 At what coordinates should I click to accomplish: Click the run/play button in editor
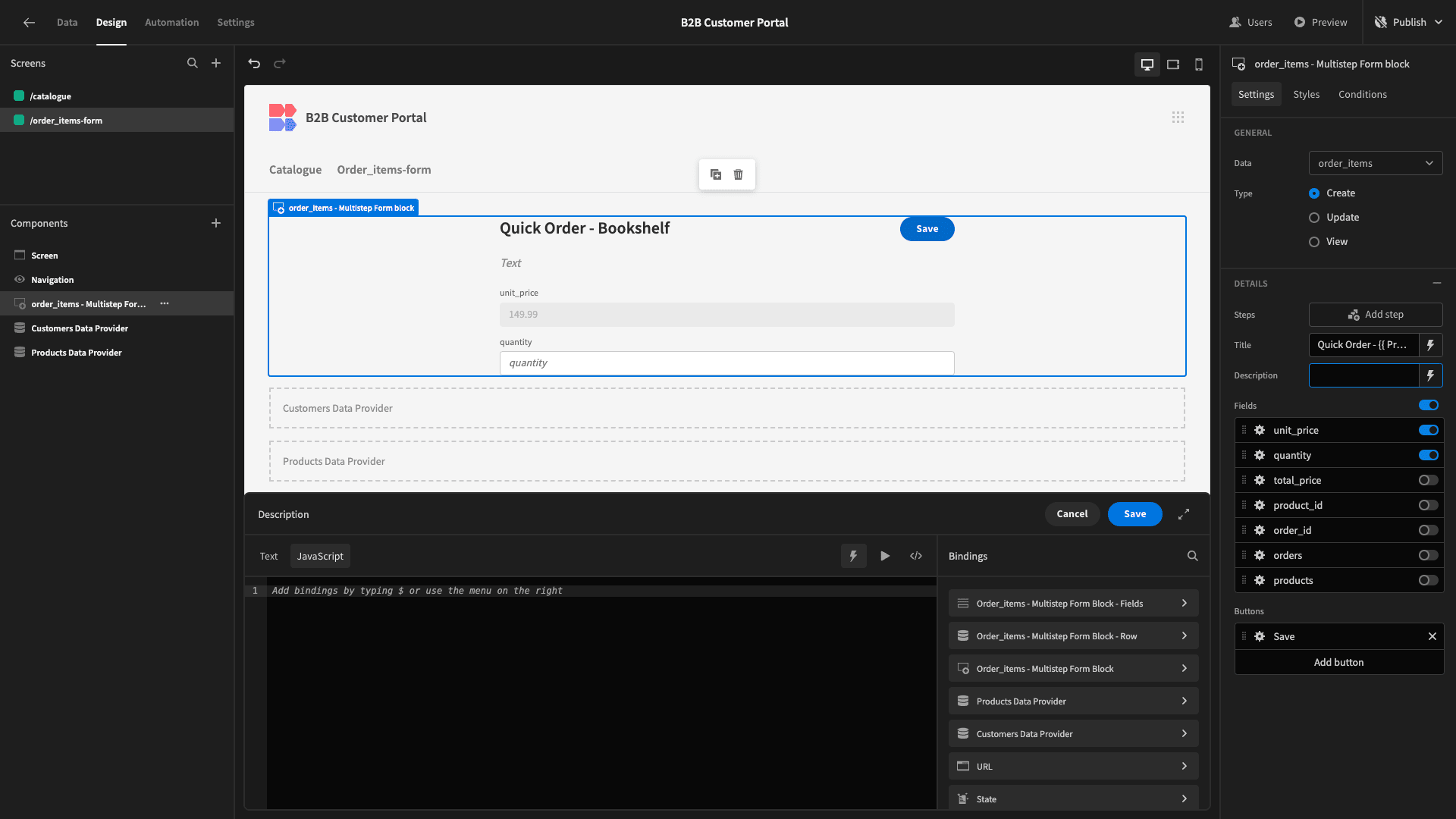point(884,556)
